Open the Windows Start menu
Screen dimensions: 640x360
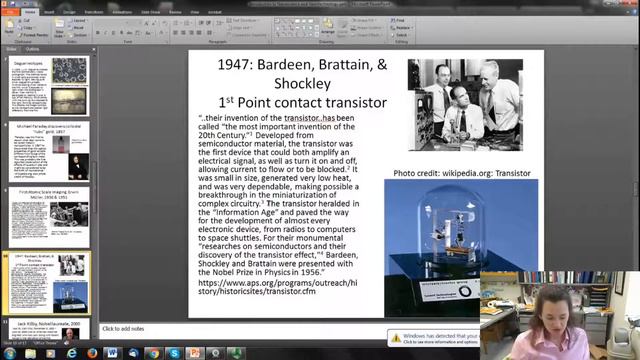(9, 353)
